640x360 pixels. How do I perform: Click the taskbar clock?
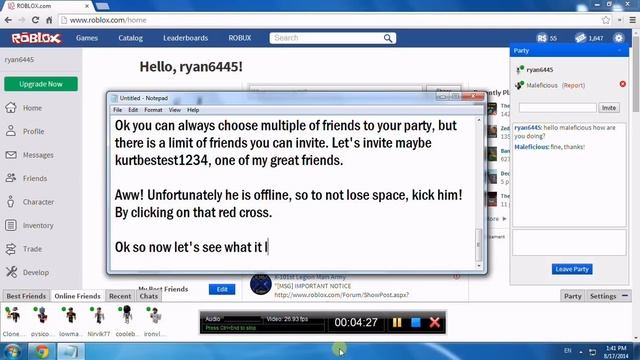tap(616, 352)
